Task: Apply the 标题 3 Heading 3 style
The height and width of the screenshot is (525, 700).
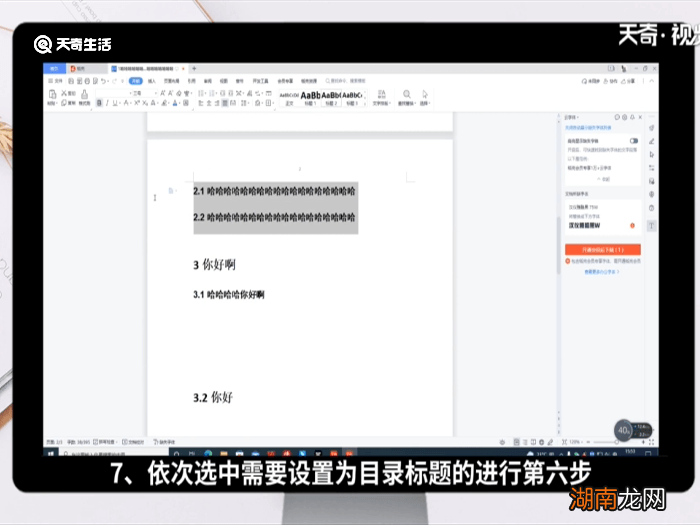Action: 352,99
